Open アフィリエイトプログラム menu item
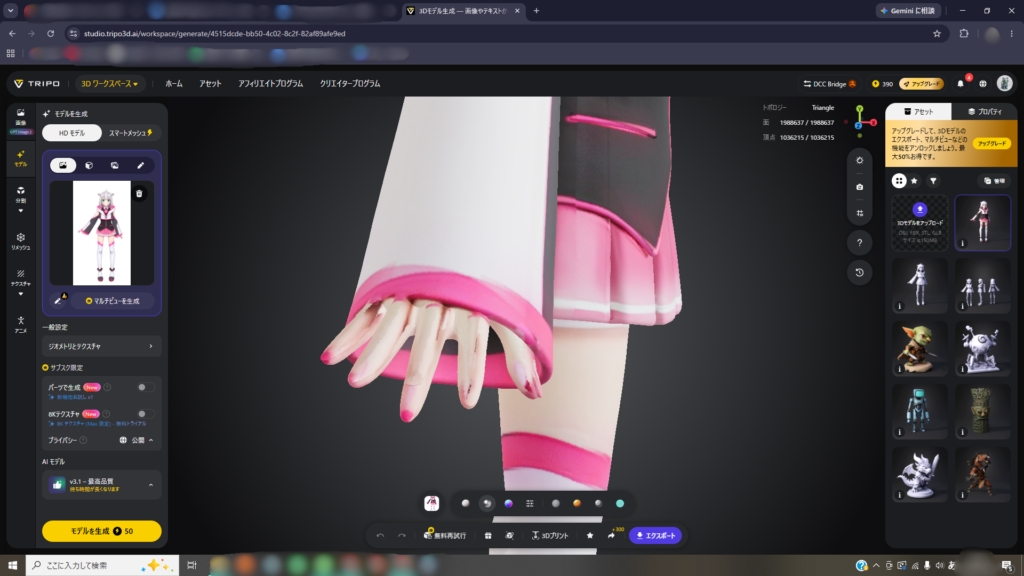Screen dimensions: 1024x576 270,84
